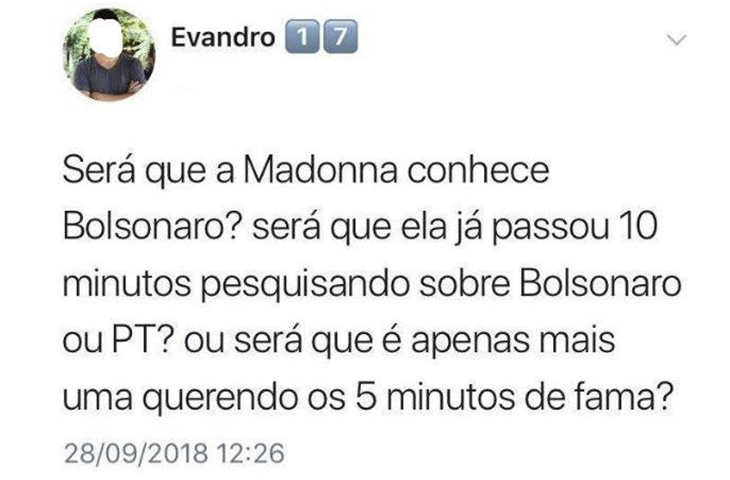Click the word passou in the tweet
Image resolution: width=730 pixels, height=480 pixels.
click(x=551, y=230)
